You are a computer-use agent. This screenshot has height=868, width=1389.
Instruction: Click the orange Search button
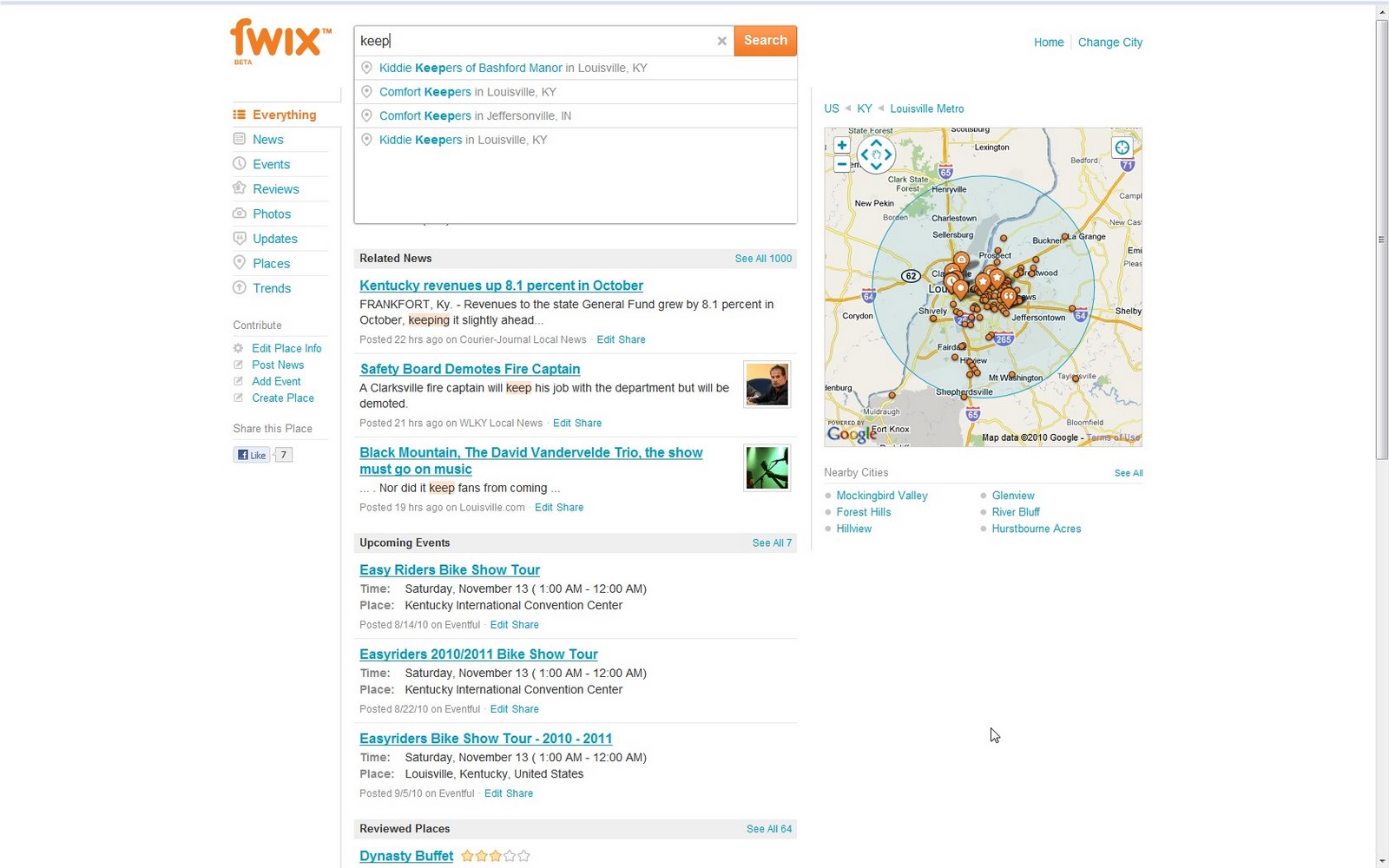pos(765,41)
